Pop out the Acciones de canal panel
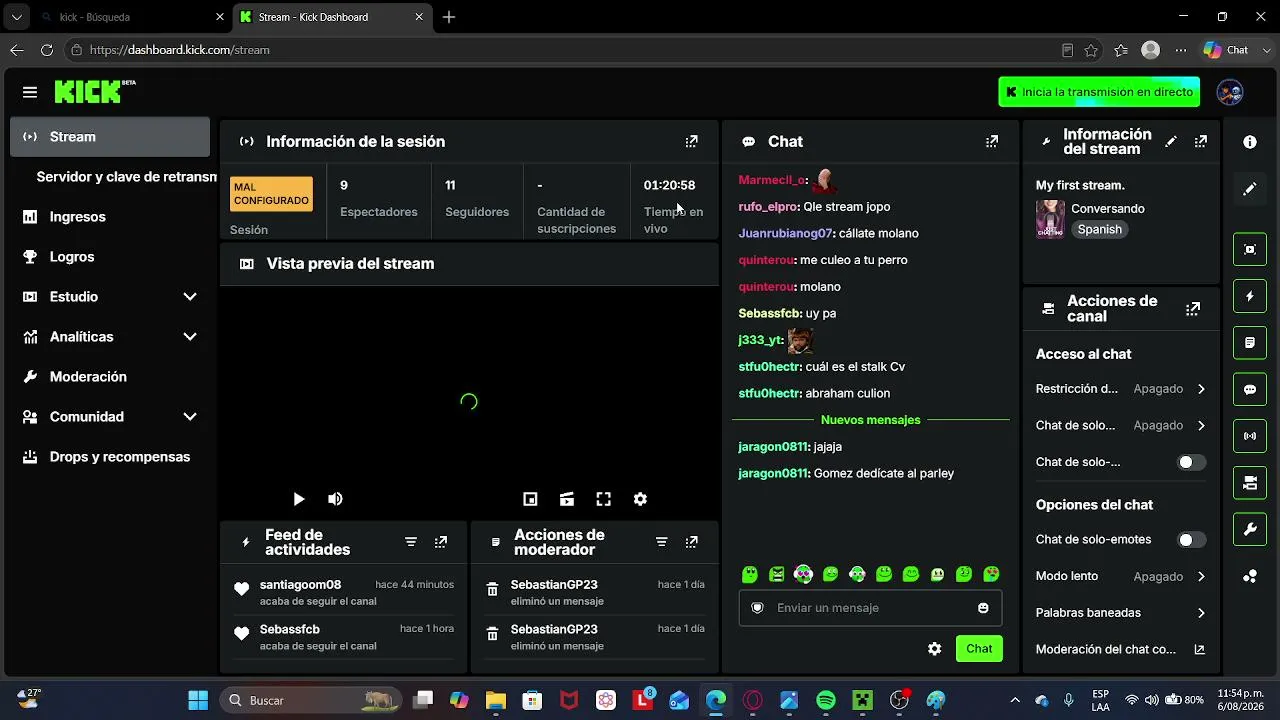1280x720 pixels. click(1193, 309)
